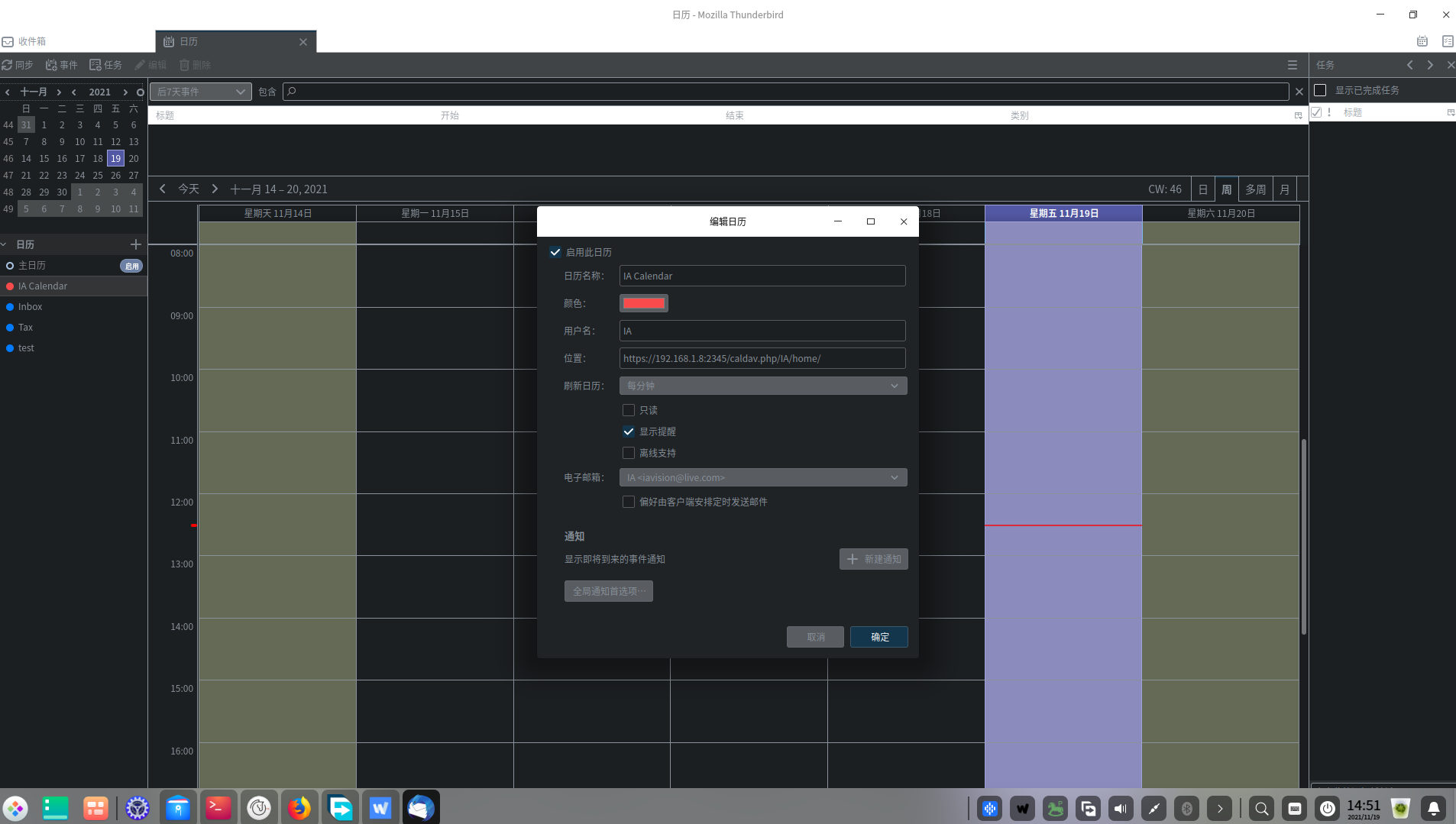Open WPS Writer from the taskbar

380,807
